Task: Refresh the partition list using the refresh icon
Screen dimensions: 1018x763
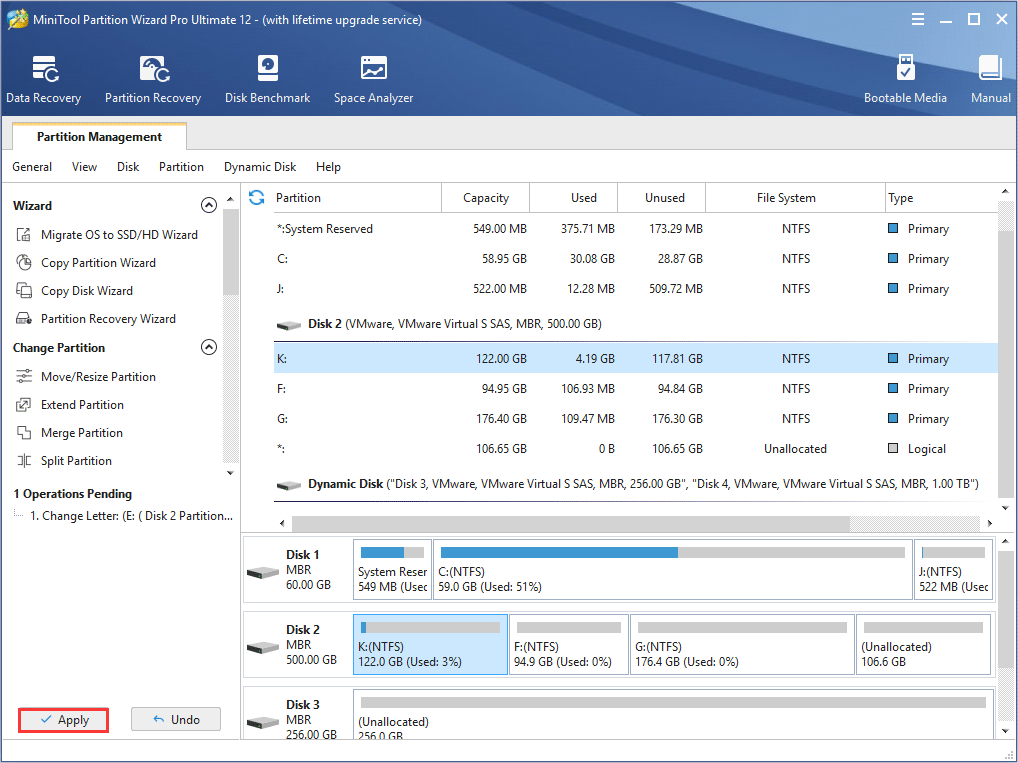Action: coord(257,198)
